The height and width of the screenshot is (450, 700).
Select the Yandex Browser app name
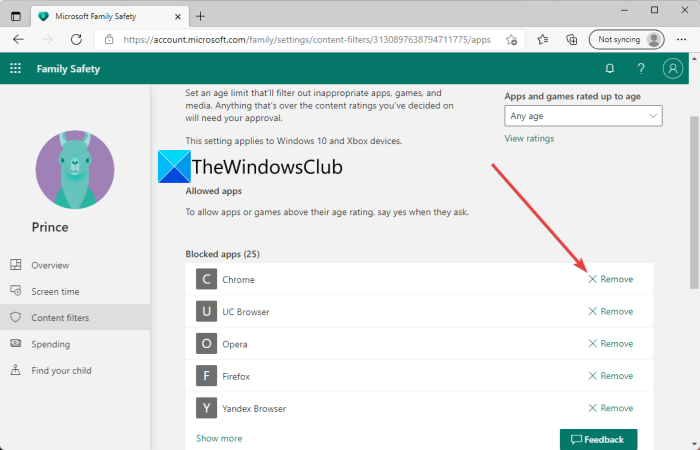[x=254, y=408]
